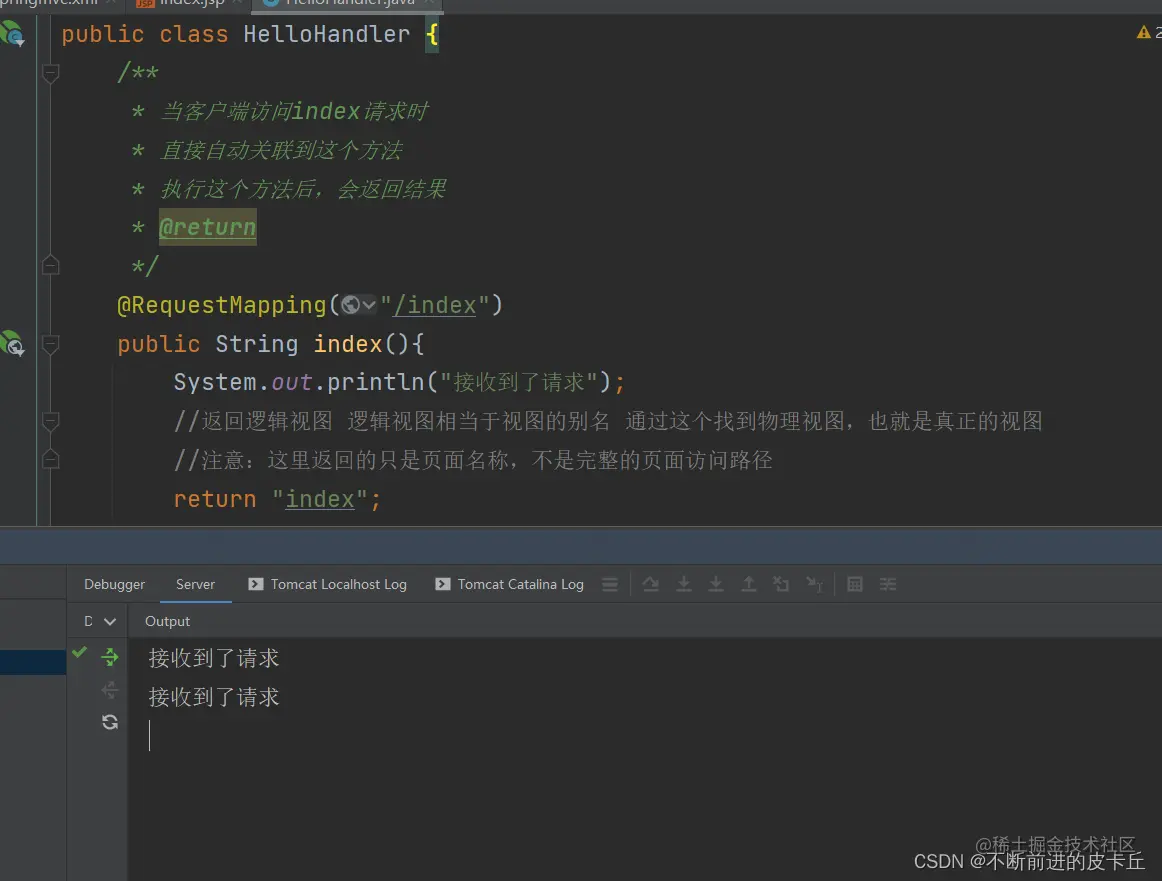Image resolution: width=1162 pixels, height=881 pixels.
Task: Click the Drop Frame debugger icon
Action: 781,585
